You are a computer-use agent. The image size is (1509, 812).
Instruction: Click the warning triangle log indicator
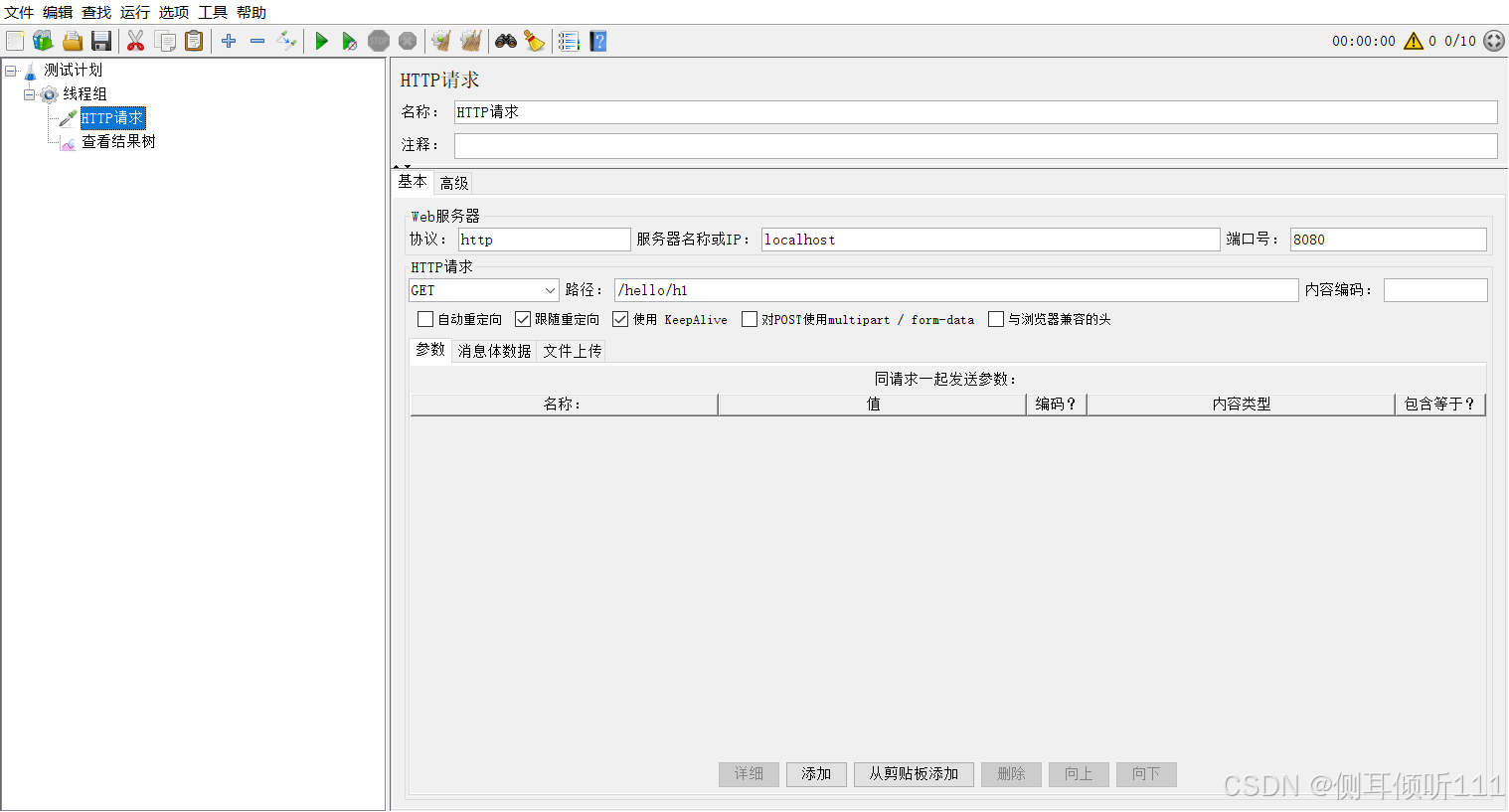tap(1414, 41)
